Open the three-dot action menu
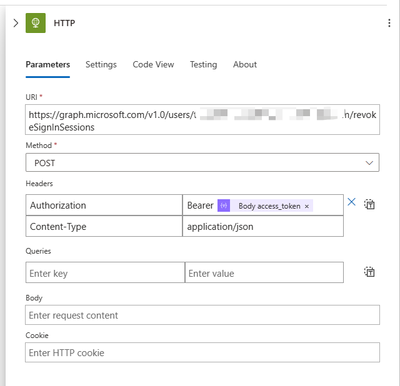 [x=389, y=23]
